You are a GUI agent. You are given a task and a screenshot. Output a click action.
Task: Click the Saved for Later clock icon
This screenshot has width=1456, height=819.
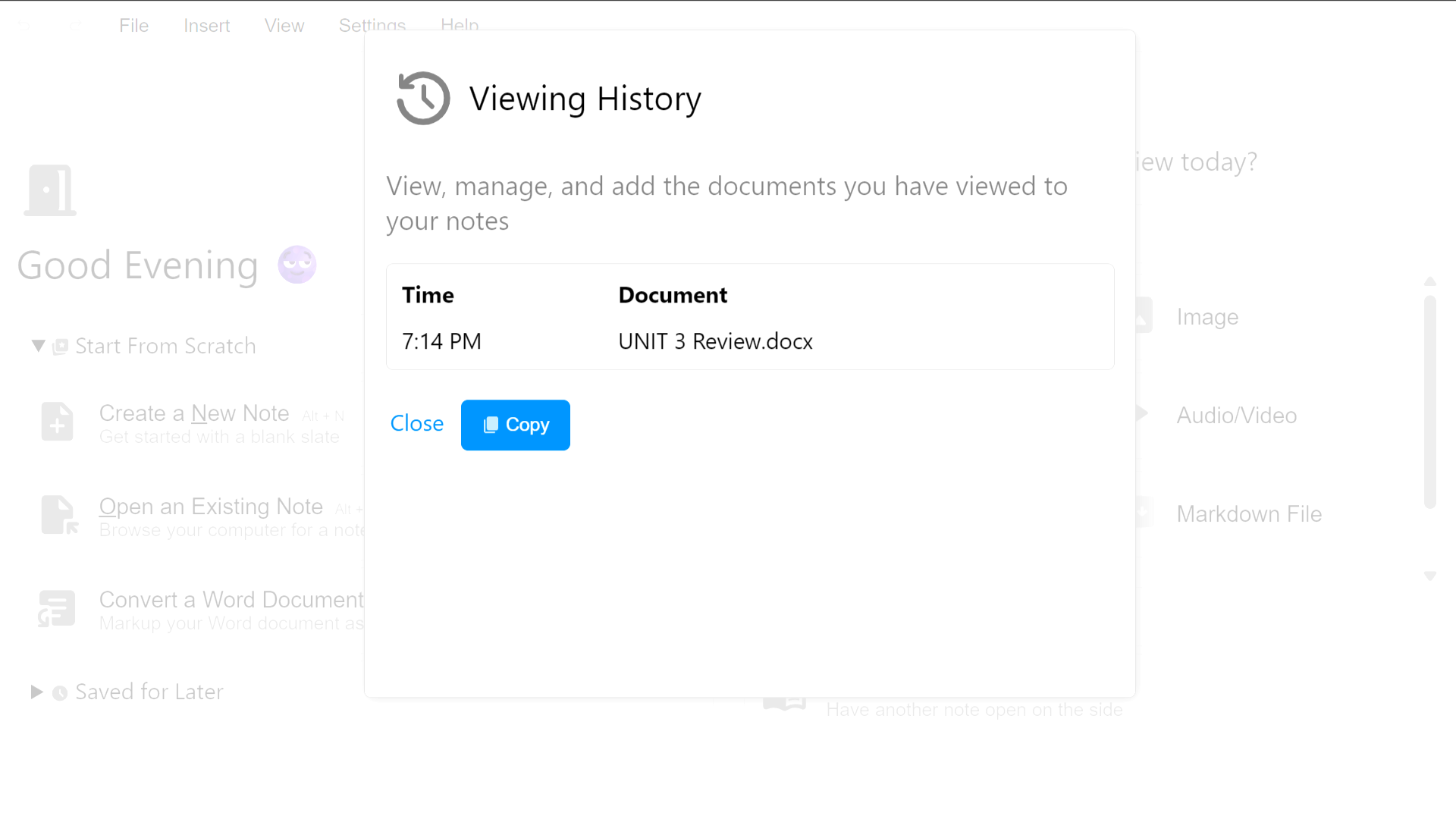coord(60,692)
